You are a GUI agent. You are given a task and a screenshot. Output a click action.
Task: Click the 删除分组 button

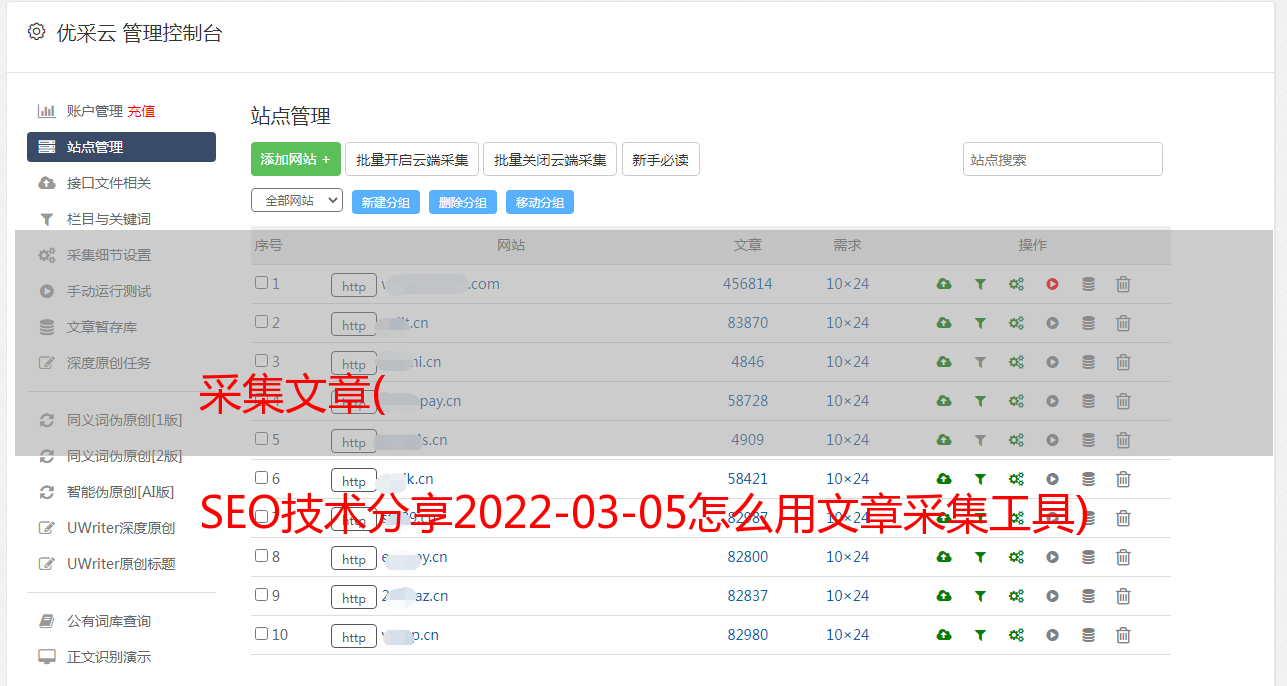(x=463, y=202)
